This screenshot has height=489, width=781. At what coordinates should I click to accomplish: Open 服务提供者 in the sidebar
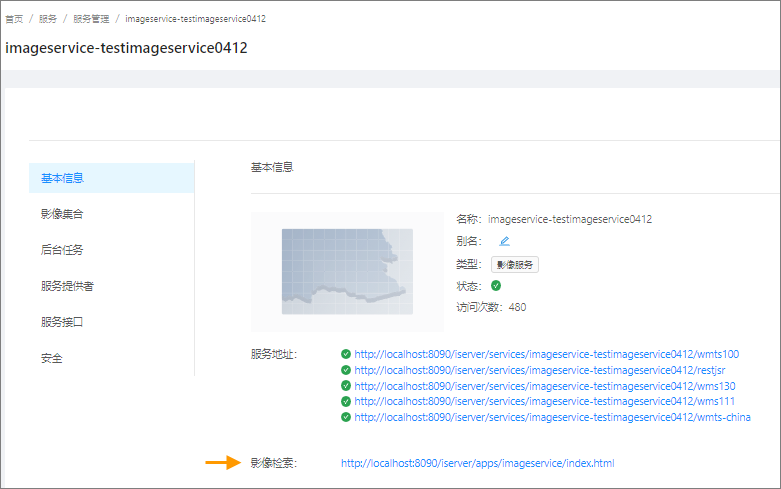[67, 286]
